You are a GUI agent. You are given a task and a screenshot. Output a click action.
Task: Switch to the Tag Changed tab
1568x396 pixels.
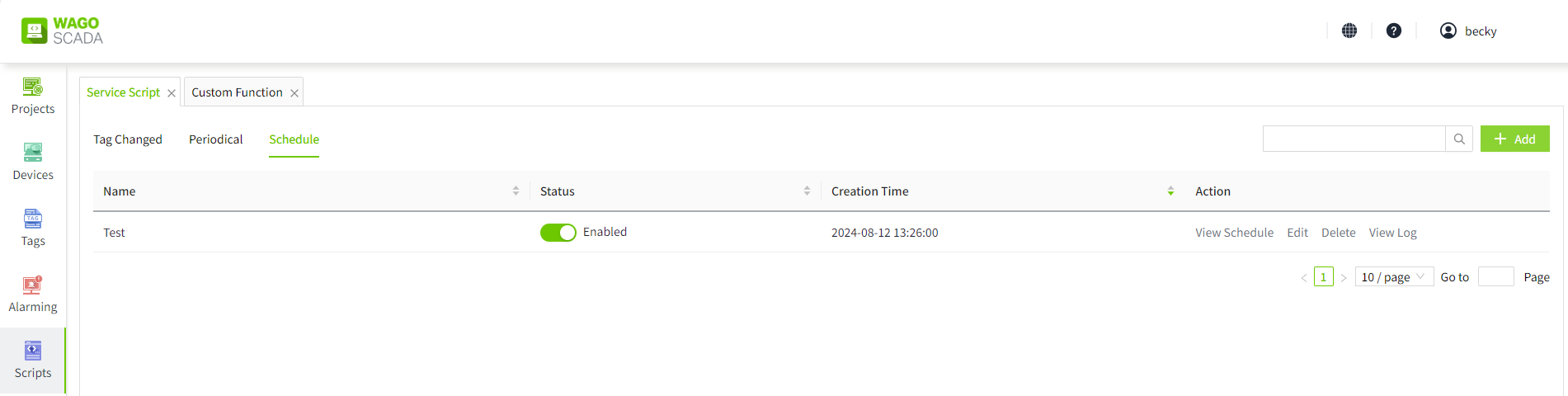128,139
